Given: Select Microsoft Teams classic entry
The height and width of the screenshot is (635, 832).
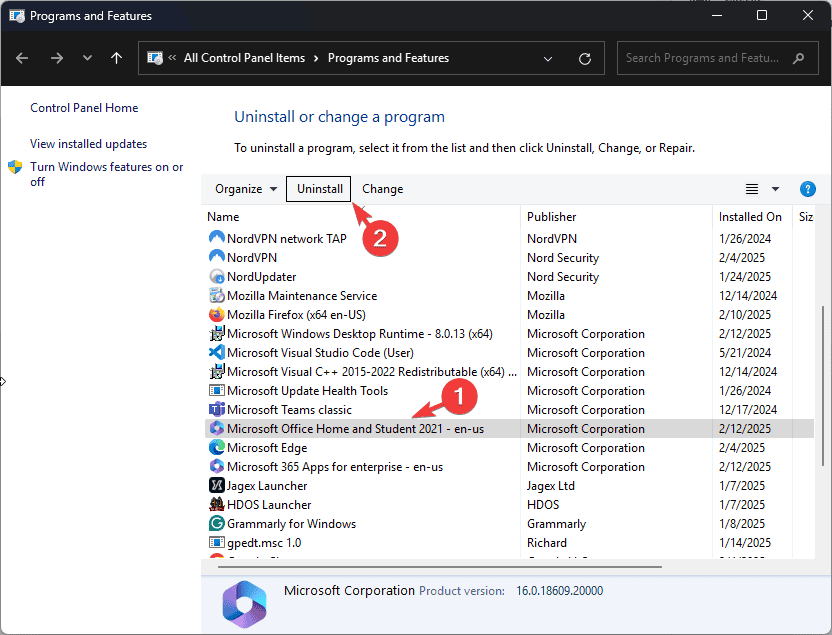Looking at the screenshot, I should 289,410.
